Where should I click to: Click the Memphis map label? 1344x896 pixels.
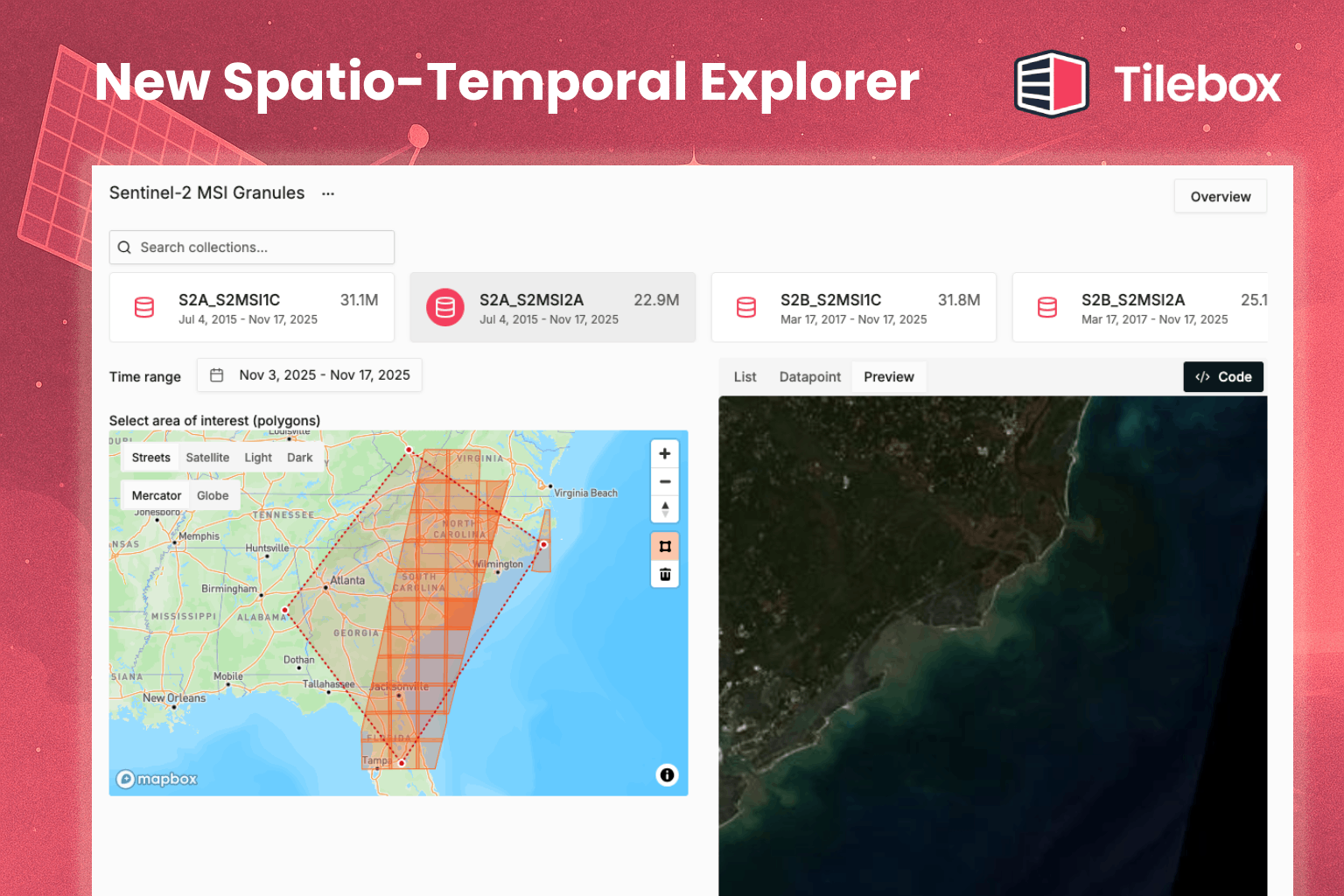click(x=199, y=536)
